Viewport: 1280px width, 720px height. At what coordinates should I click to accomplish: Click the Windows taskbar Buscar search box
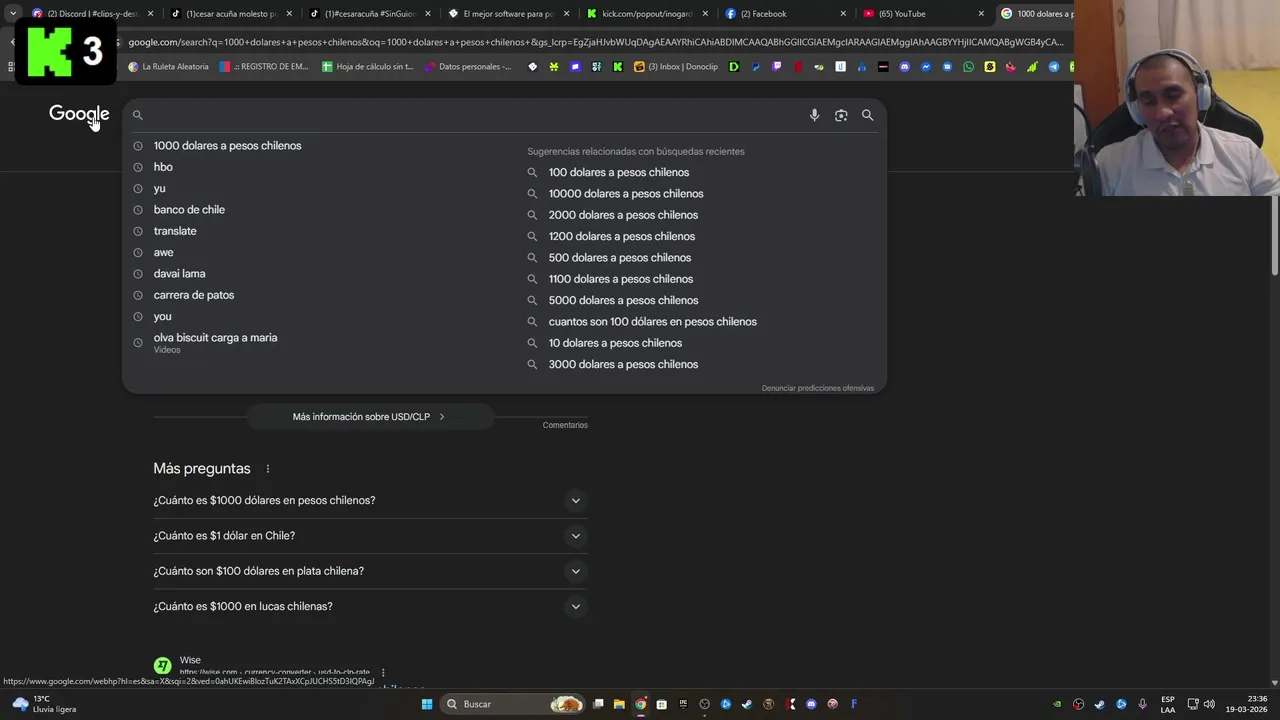(513, 704)
